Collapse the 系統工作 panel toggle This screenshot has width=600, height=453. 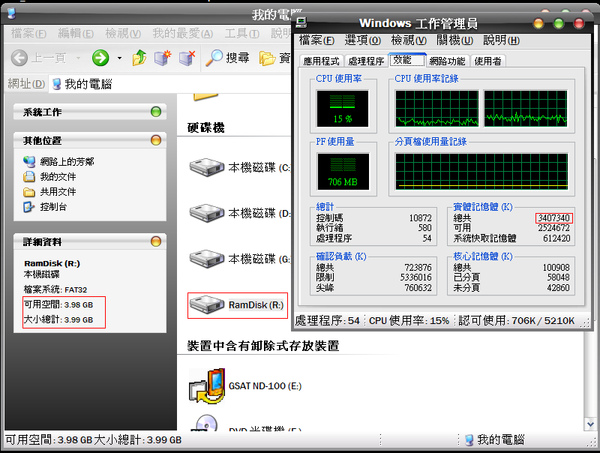coord(156,112)
